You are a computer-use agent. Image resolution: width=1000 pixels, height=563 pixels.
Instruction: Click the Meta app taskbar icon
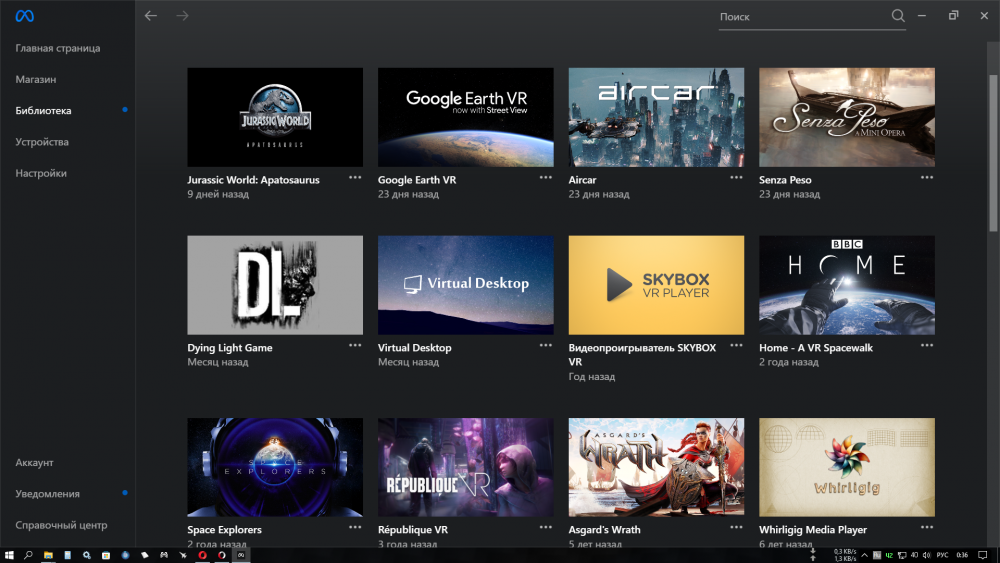click(241, 555)
